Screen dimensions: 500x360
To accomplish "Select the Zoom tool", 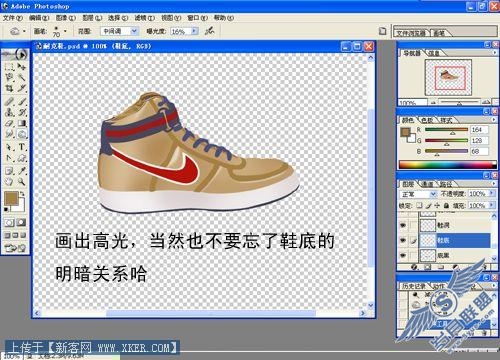I will pos(22,182).
